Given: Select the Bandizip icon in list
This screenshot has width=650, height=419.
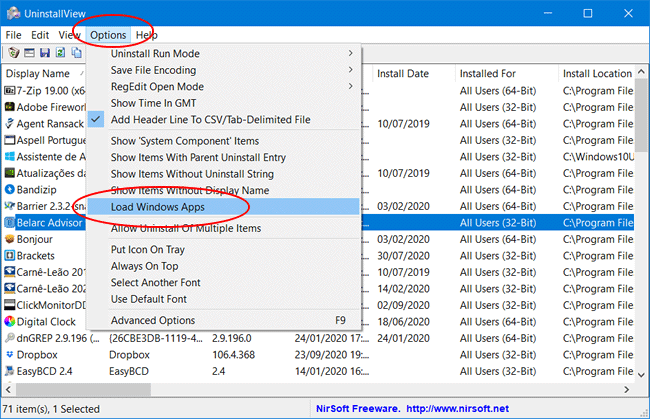Looking at the screenshot, I should click(9, 188).
